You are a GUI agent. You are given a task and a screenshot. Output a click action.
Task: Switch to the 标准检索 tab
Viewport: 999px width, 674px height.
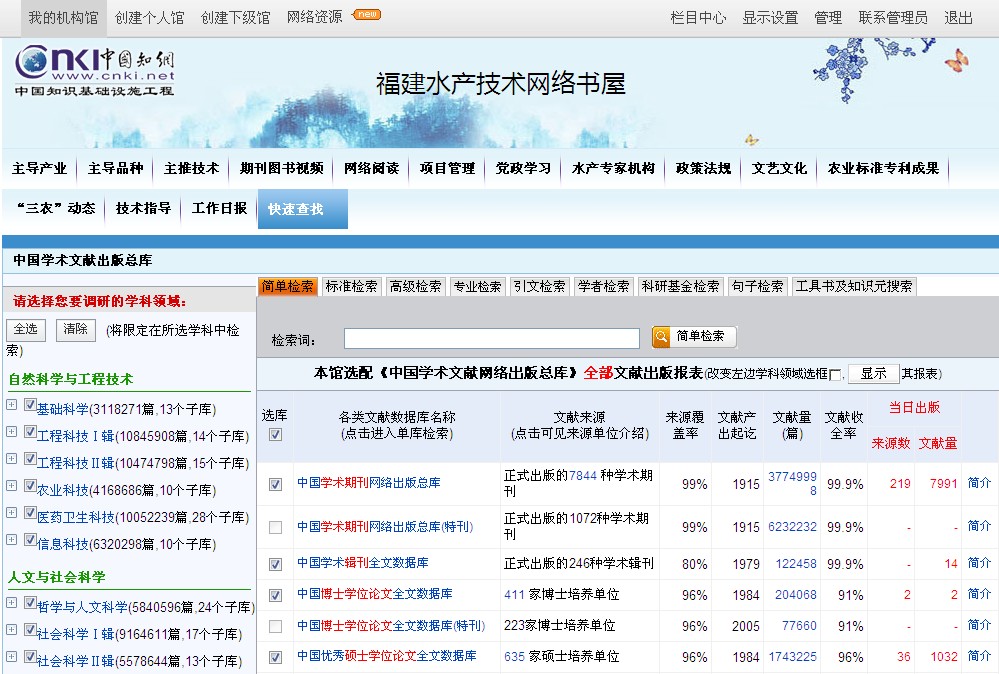[352, 287]
